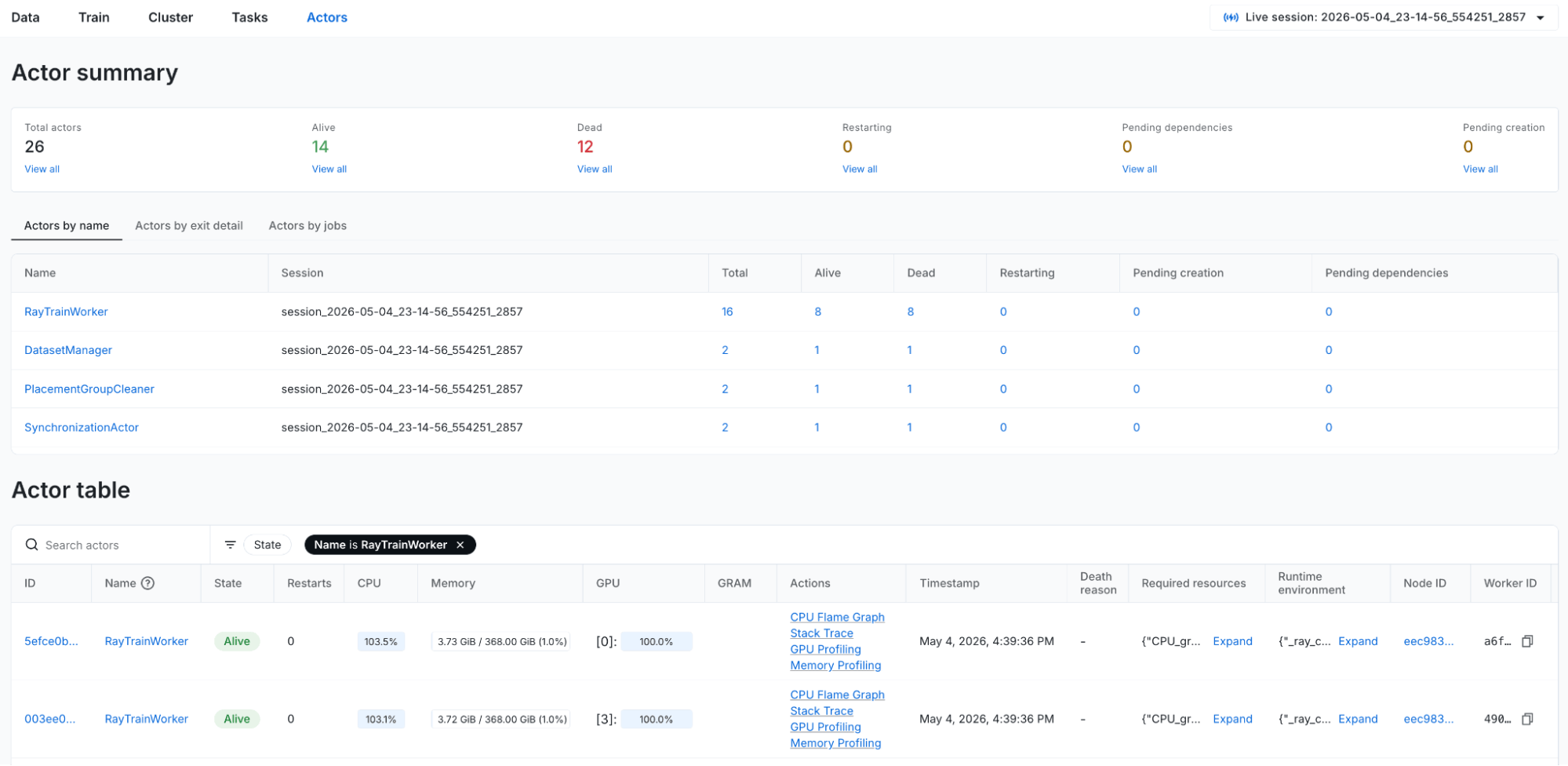Click the live session broadcast icon
This screenshot has height=766, width=1568.
point(1231,17)
